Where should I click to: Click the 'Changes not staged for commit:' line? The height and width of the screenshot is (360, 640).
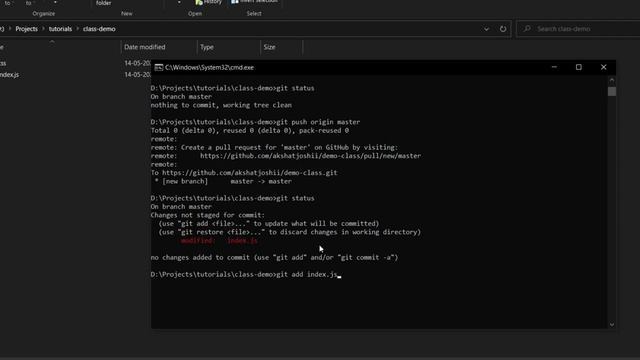[x=207, y=215]
